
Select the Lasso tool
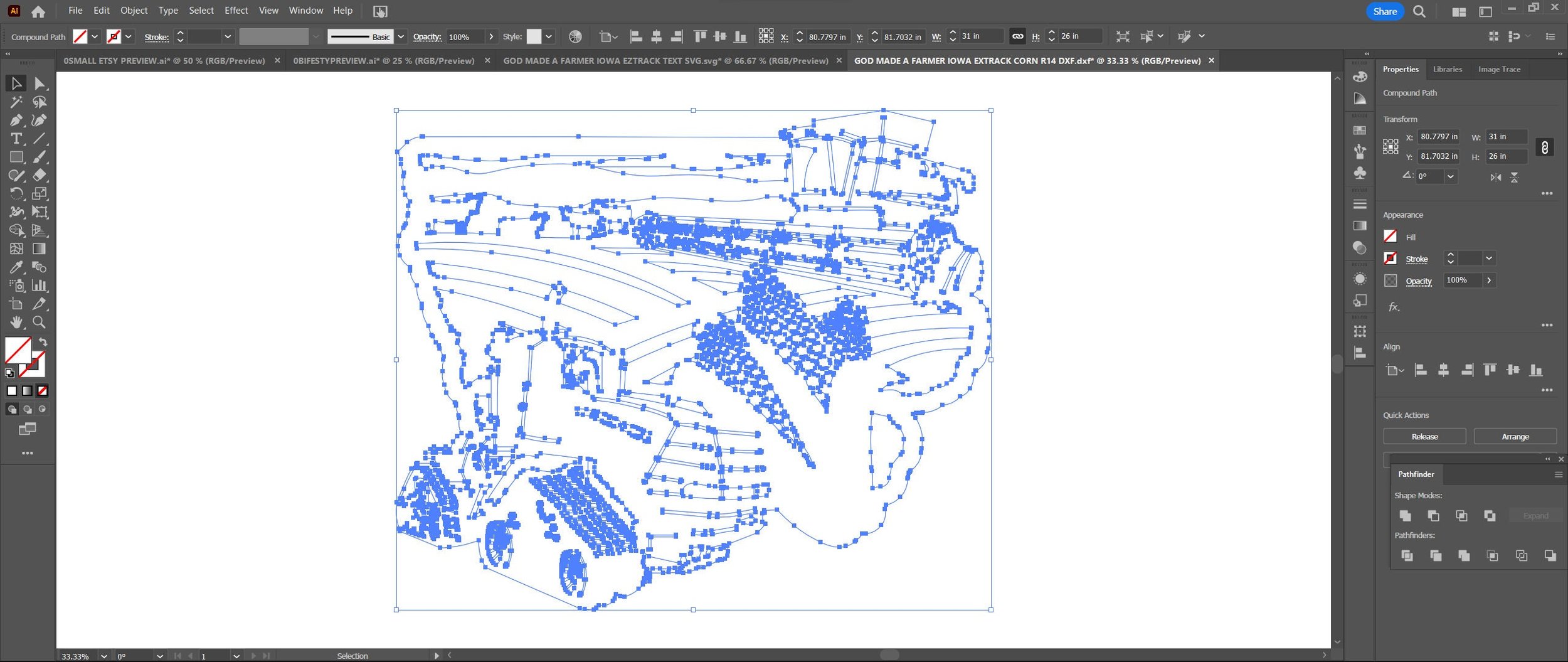point(40,102)
